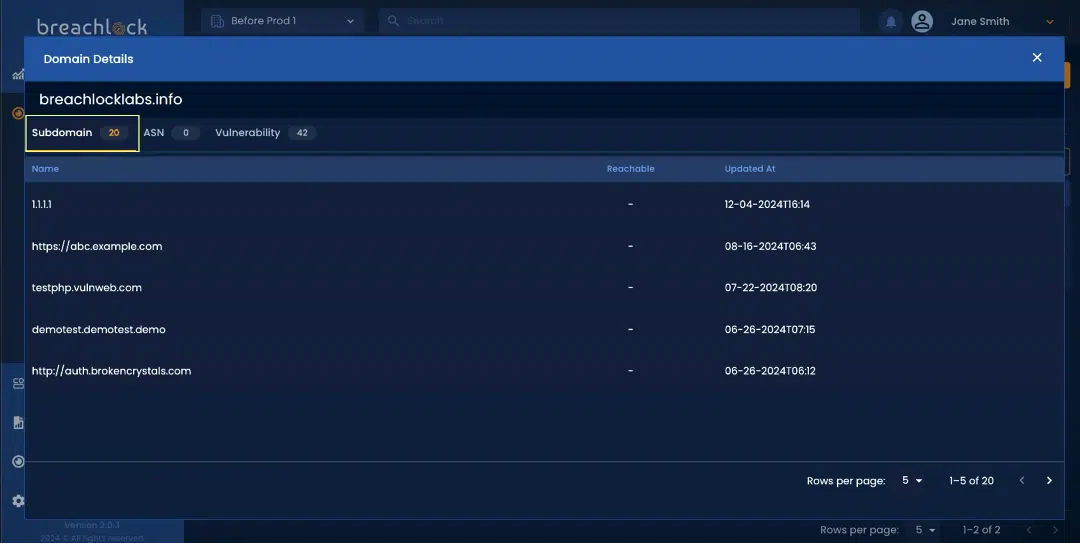Click the breachlocklabs.info domain title
The height and width of the screenshot is (544, 1080).
(x=110, y=99)
